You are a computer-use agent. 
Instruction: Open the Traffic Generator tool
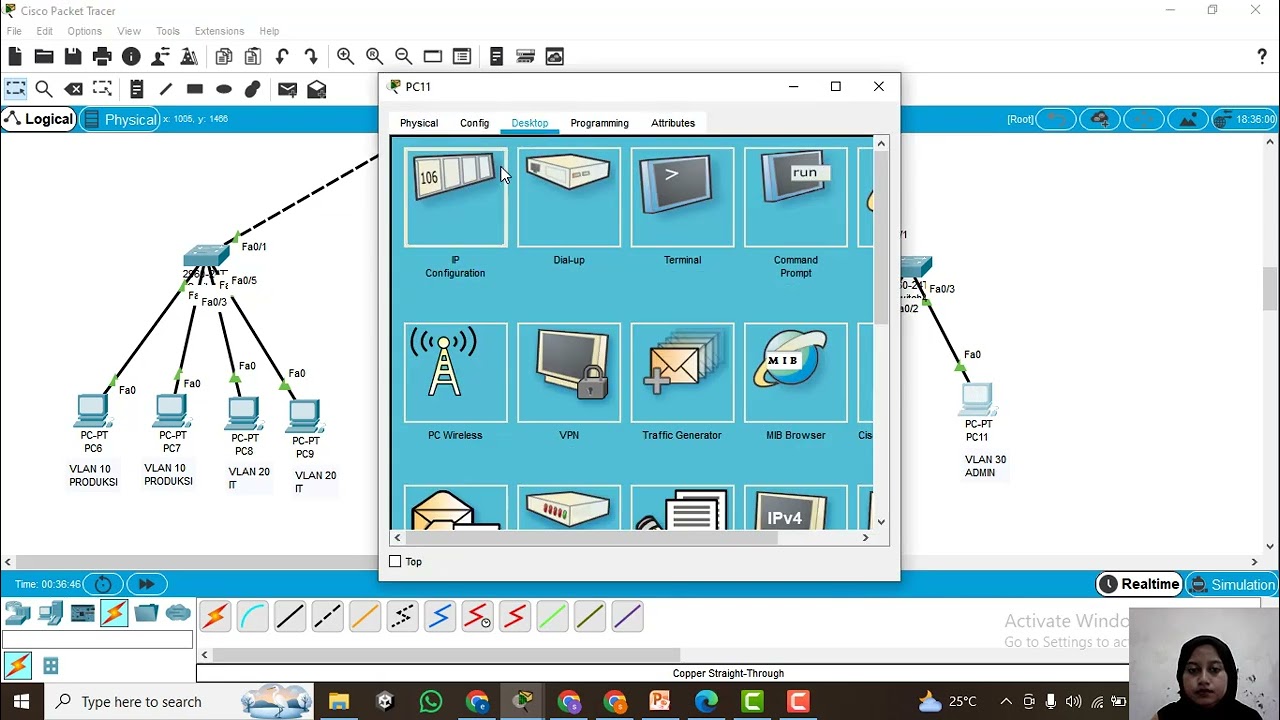coord(682,372)
